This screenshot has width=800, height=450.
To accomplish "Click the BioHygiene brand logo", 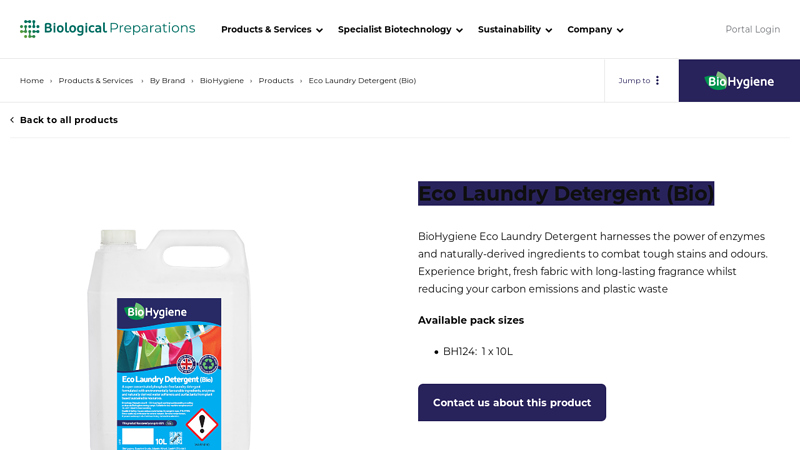I will pyautogui.click(x=739, y=81).
